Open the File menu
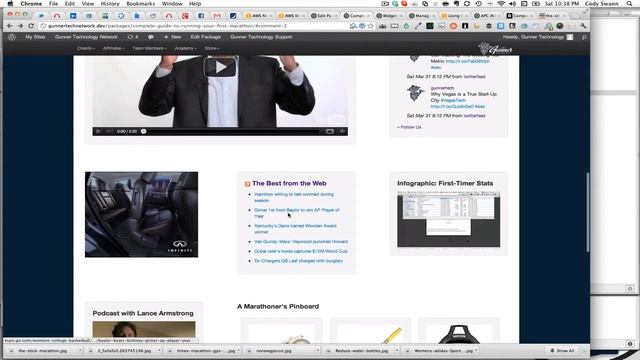This screenshot has height=360, width=640. point(53,4)
